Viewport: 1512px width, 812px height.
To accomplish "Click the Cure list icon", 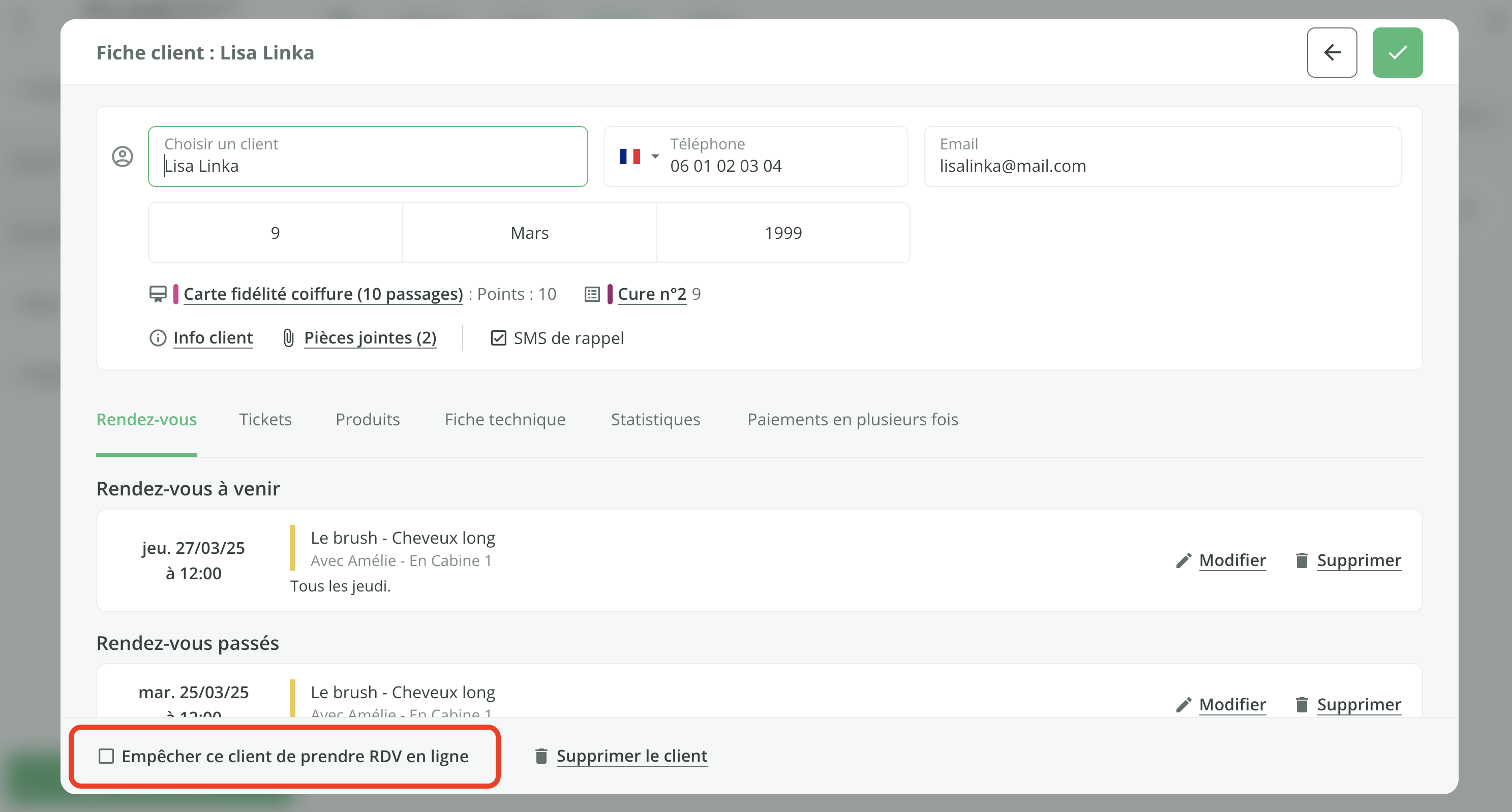I will coord(592,294).
